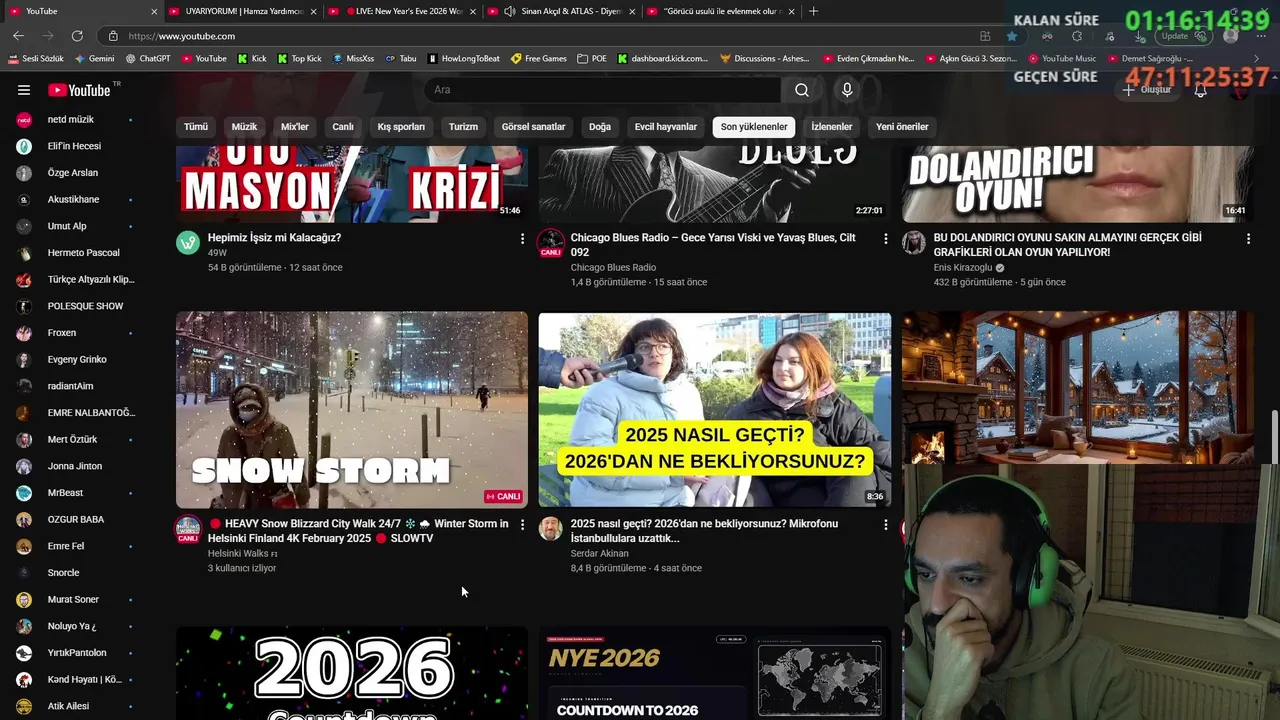Select the Yeni öneriler chip

pyautogui.click(x=902, y=127)
